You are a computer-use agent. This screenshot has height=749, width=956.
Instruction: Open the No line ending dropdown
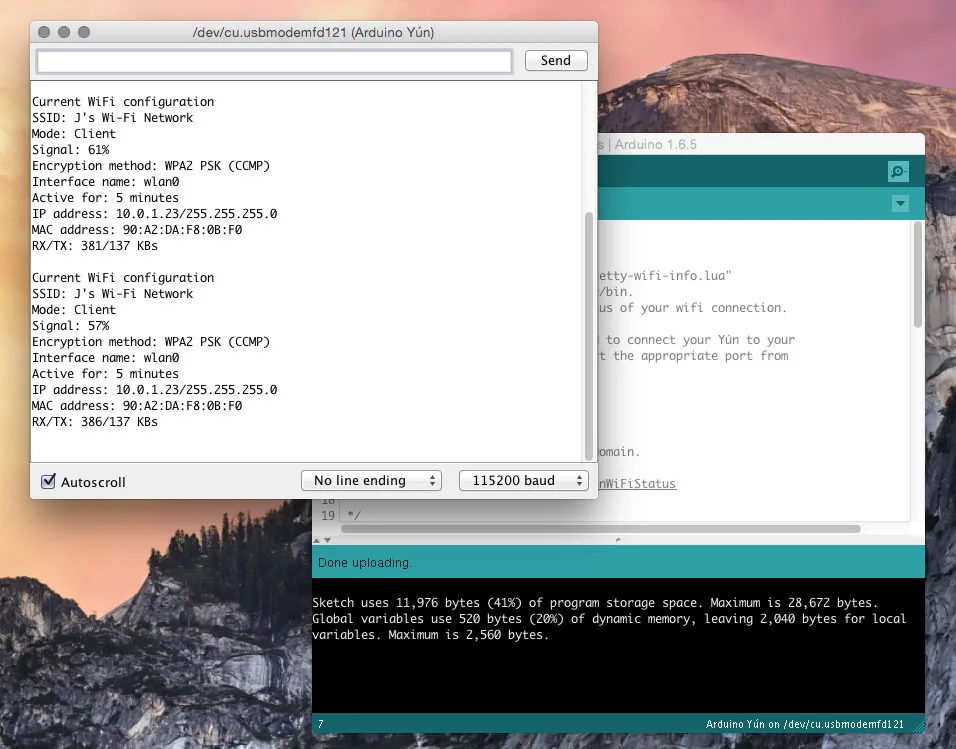(371, 480)
